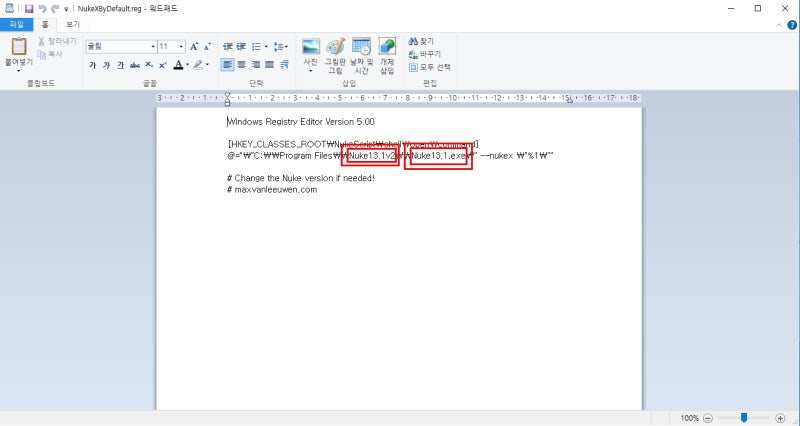This screenshot has height=426, width=800.
Task: Click the Paste clipboard icon
Action: [19, 46]
